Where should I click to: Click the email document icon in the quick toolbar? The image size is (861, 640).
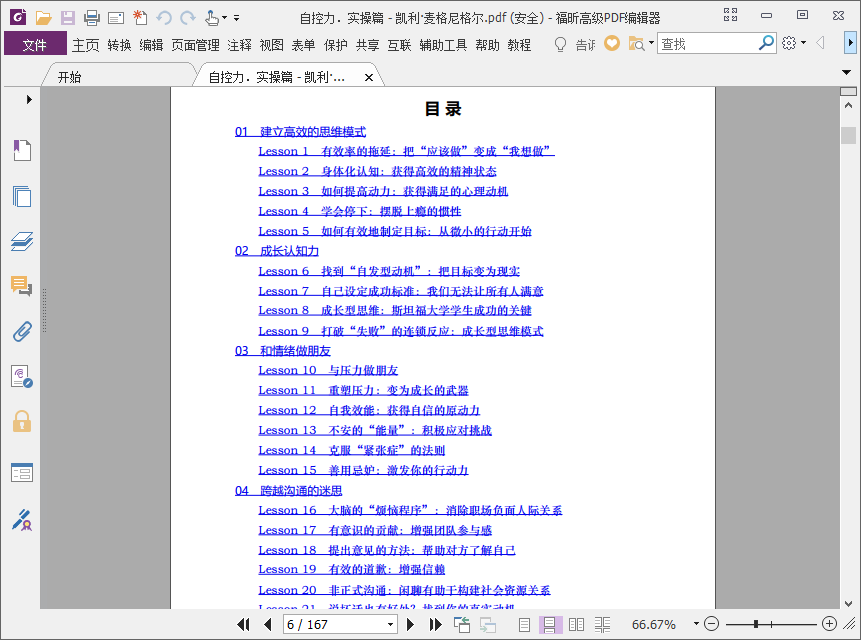pyautogui.click(x=116, y=18)
